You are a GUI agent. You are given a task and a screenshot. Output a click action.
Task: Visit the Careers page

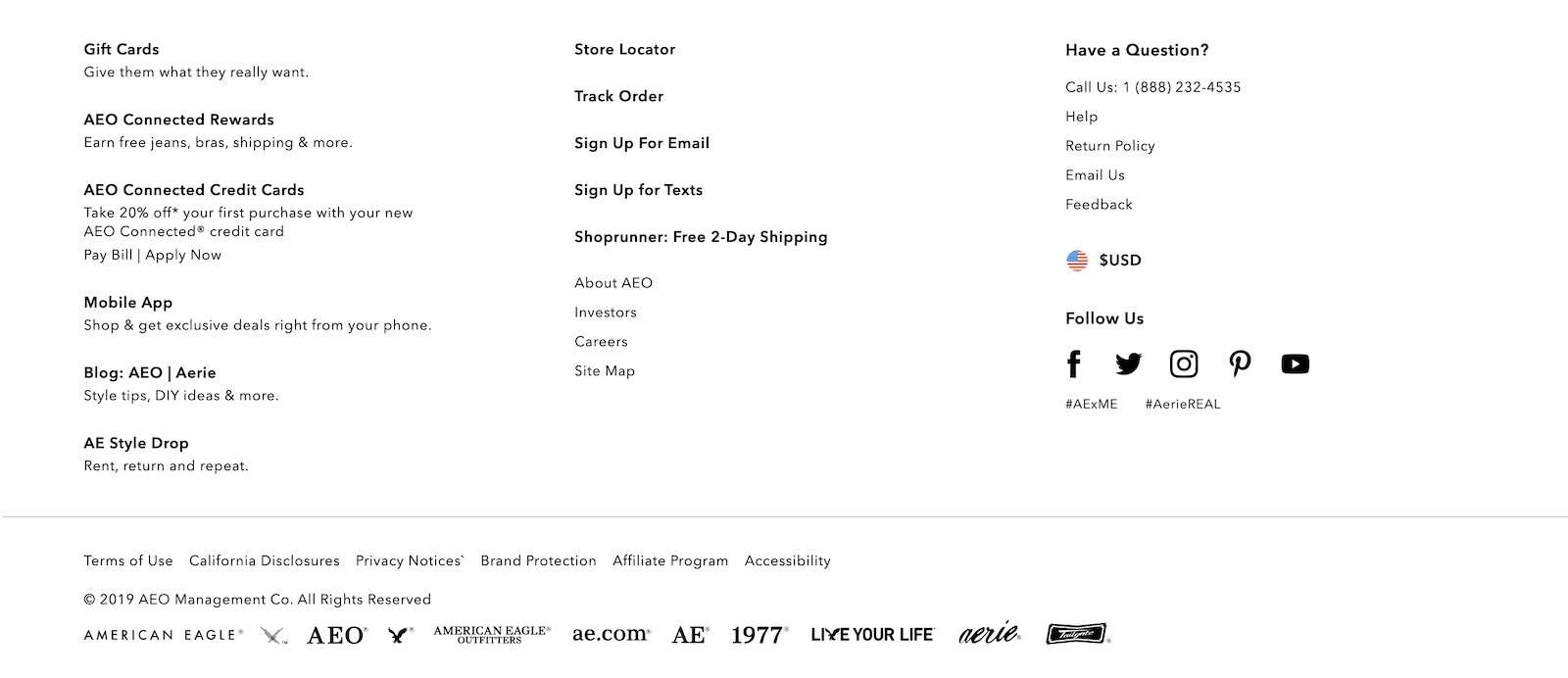[x=601, y=342]
